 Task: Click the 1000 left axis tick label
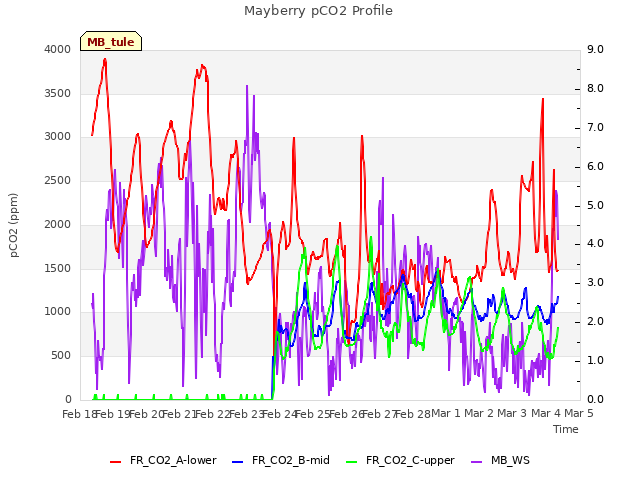[x=58, y=312]
